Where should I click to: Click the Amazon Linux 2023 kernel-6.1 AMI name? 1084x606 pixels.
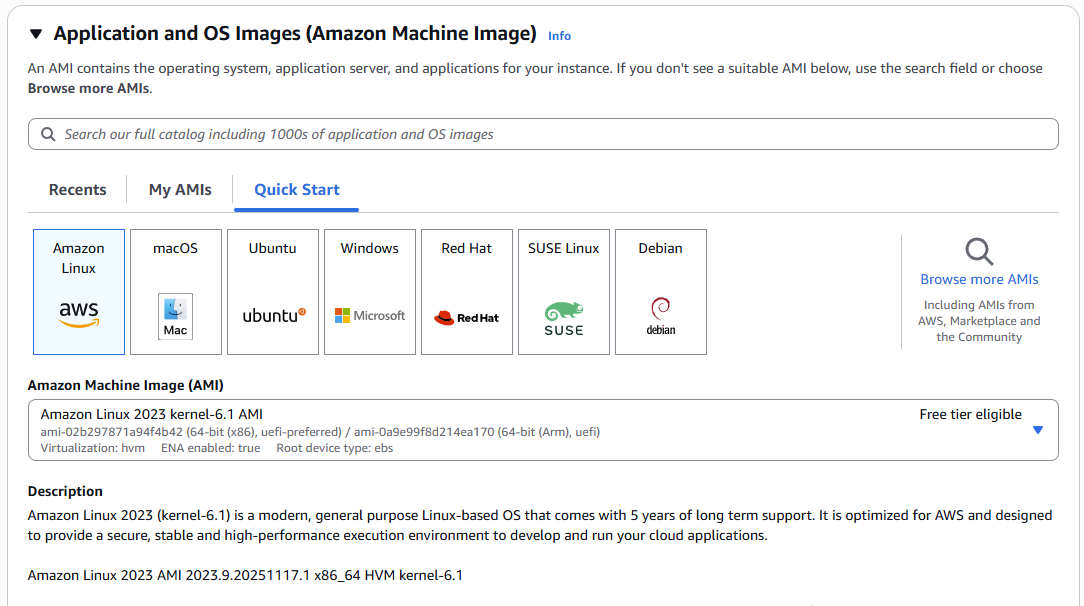coord(151,414)
